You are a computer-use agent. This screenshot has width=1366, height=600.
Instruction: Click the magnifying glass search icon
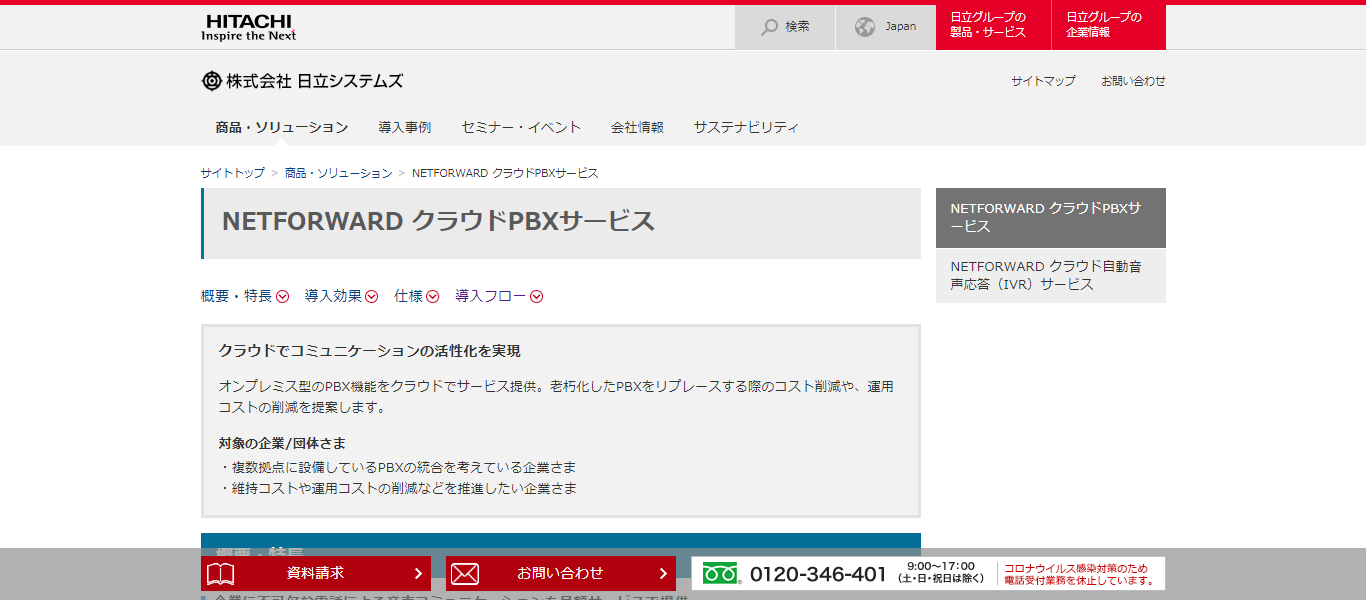click(769, 27)
